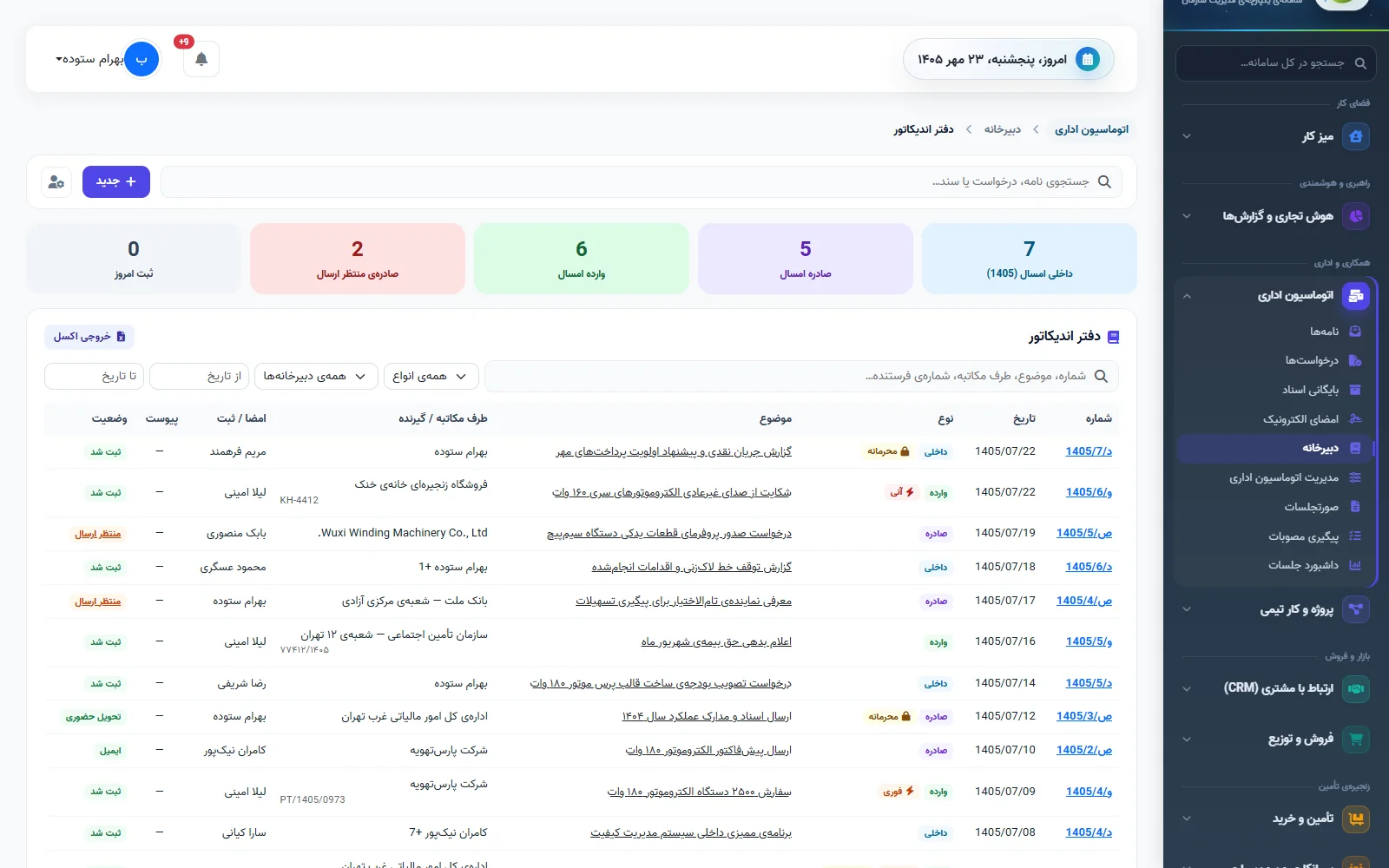Click the ارتباط با مشتری (CRM) sidebar icon
Screen dimensions: 1389x868
tap(1356, 688)
